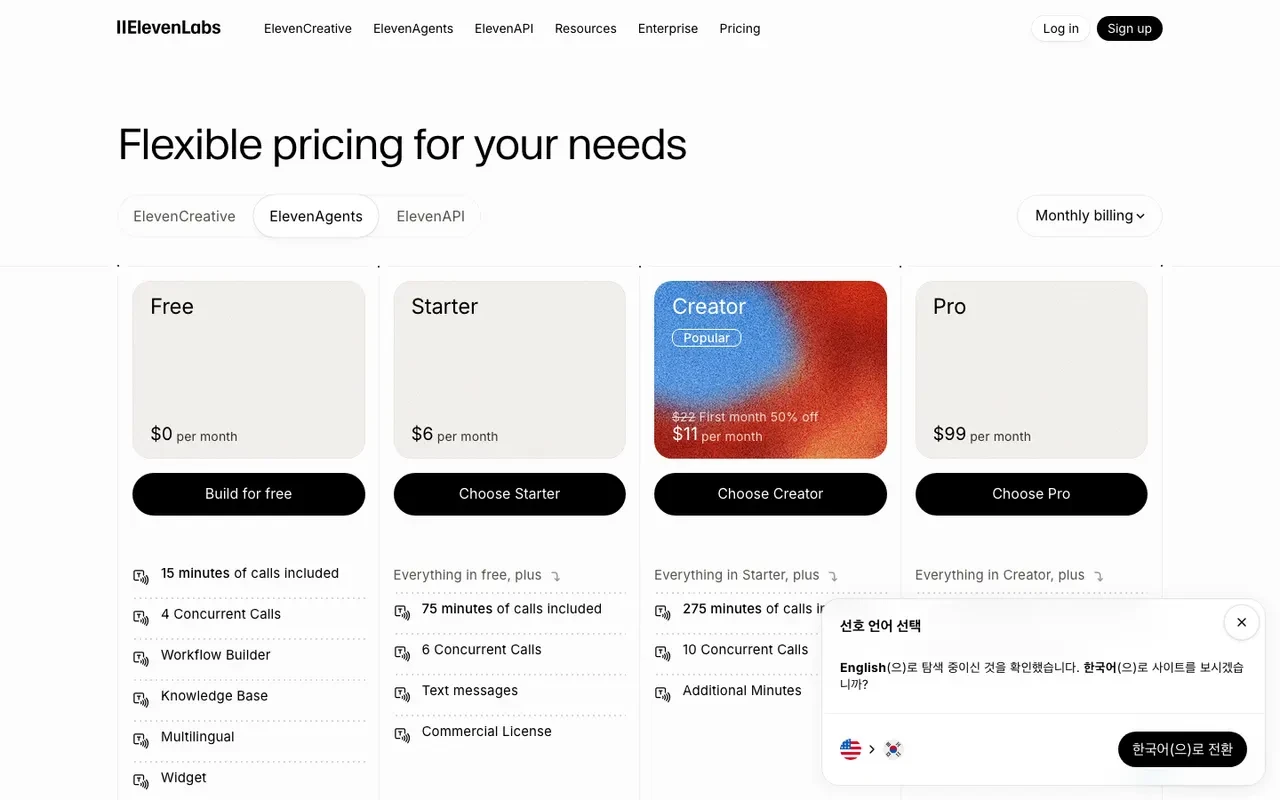Click the Knowledge Base feature icon
Viewport: 1280px width, 800px height.
pyautogui.click(x=141, y=699)
